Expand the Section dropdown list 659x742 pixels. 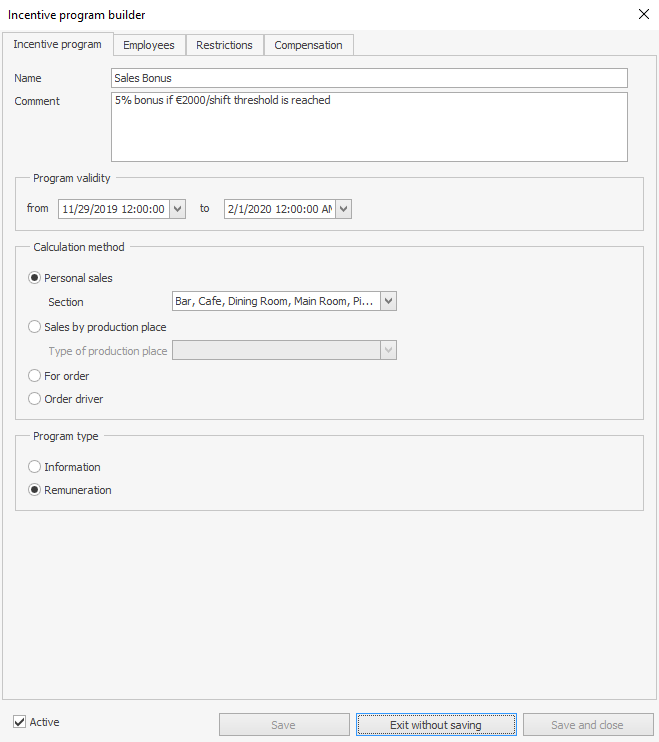tap(389, 302)
